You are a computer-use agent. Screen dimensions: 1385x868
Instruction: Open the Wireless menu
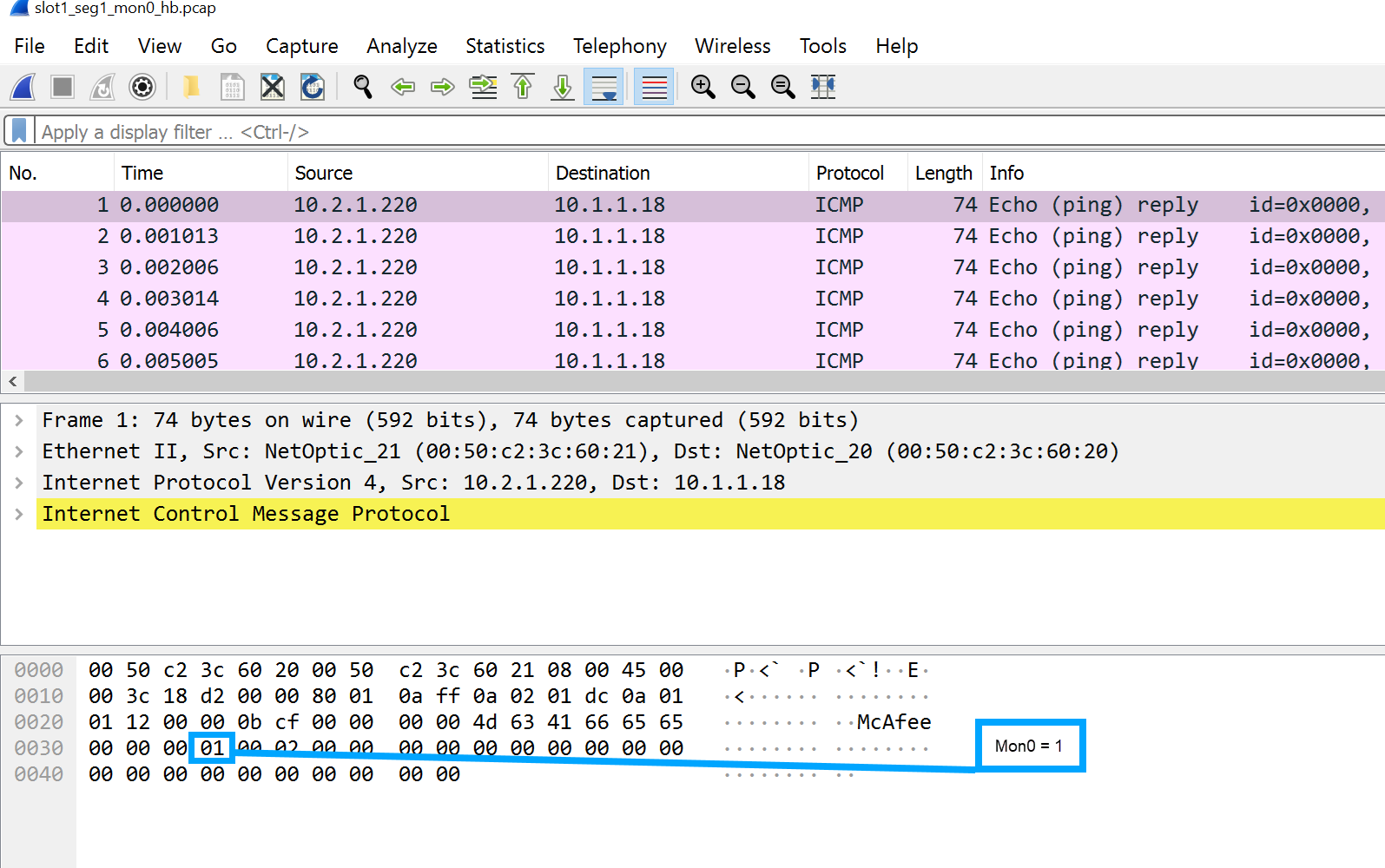click(x=733, y=46)
